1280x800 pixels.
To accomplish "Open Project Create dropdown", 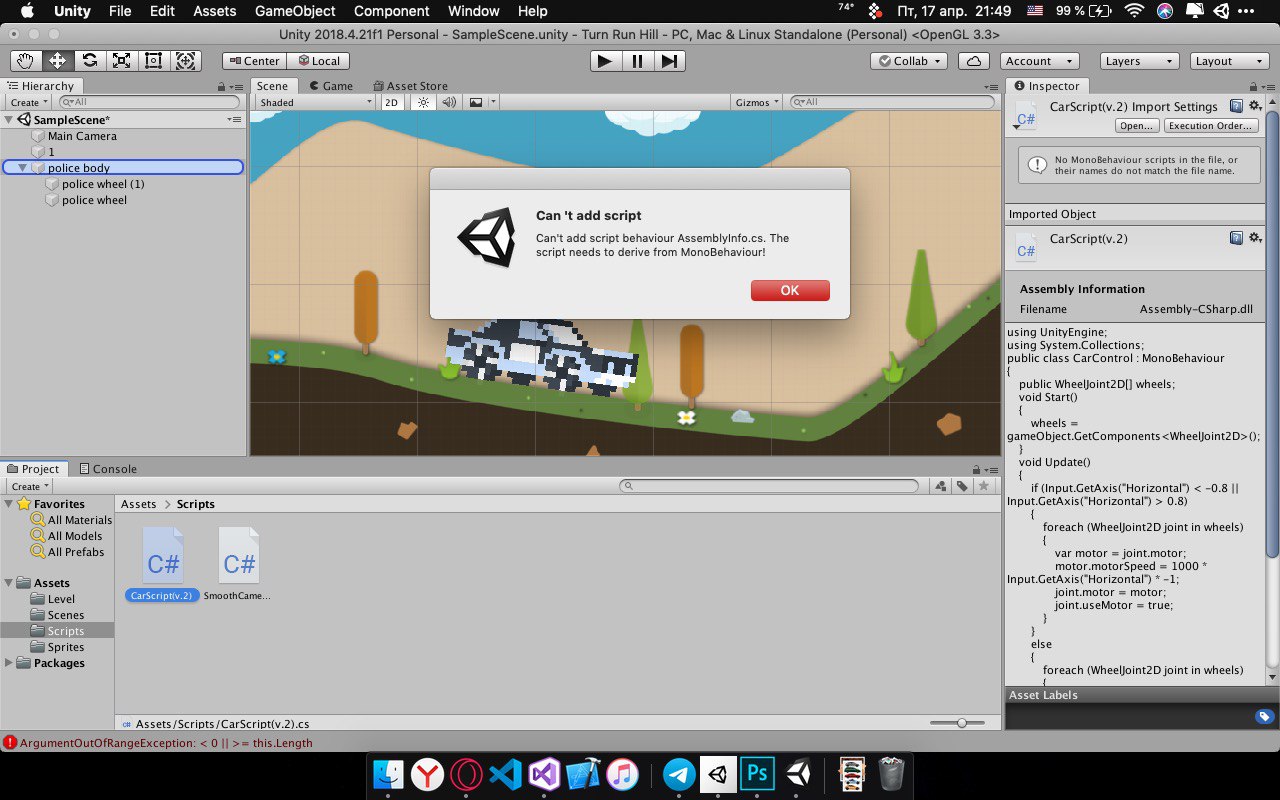I will click(28, 486).
